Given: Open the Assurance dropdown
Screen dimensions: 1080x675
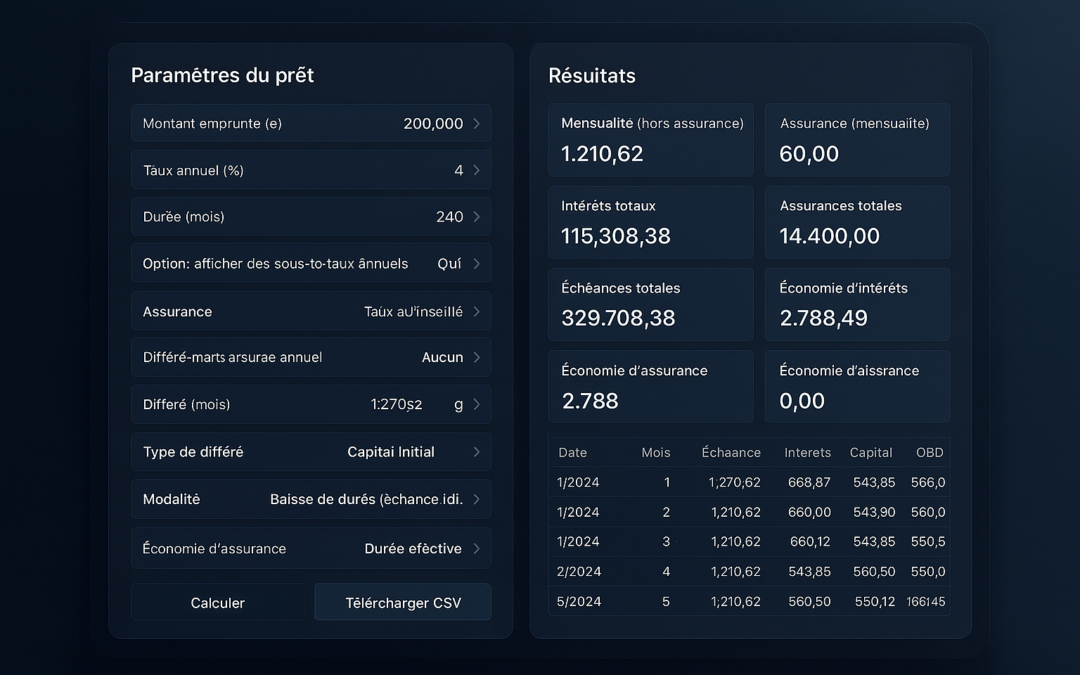Looking at the screenshot, I should pos(310,310).
